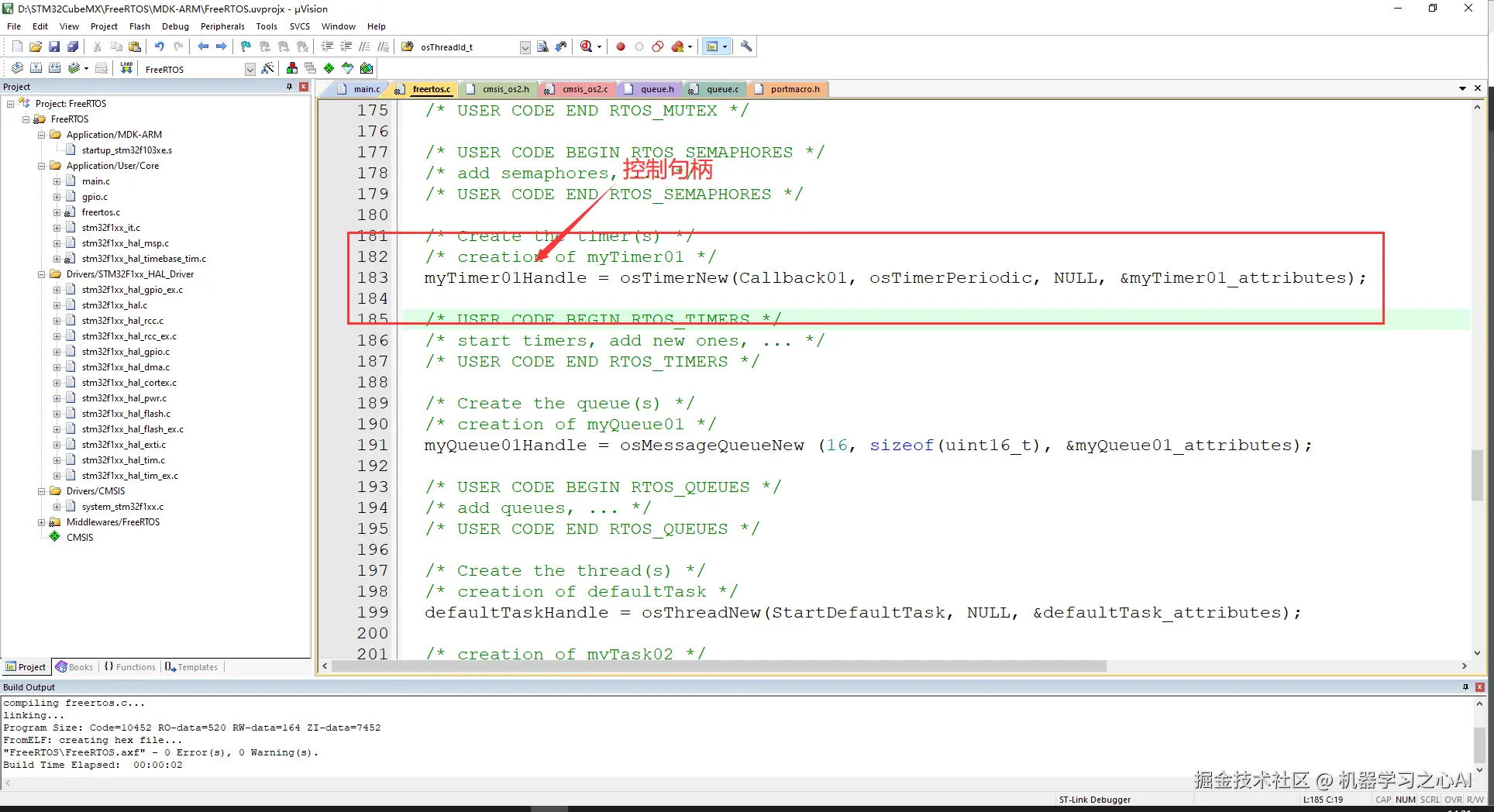Select gpio.c in the project tree

(x=95, y=197)
